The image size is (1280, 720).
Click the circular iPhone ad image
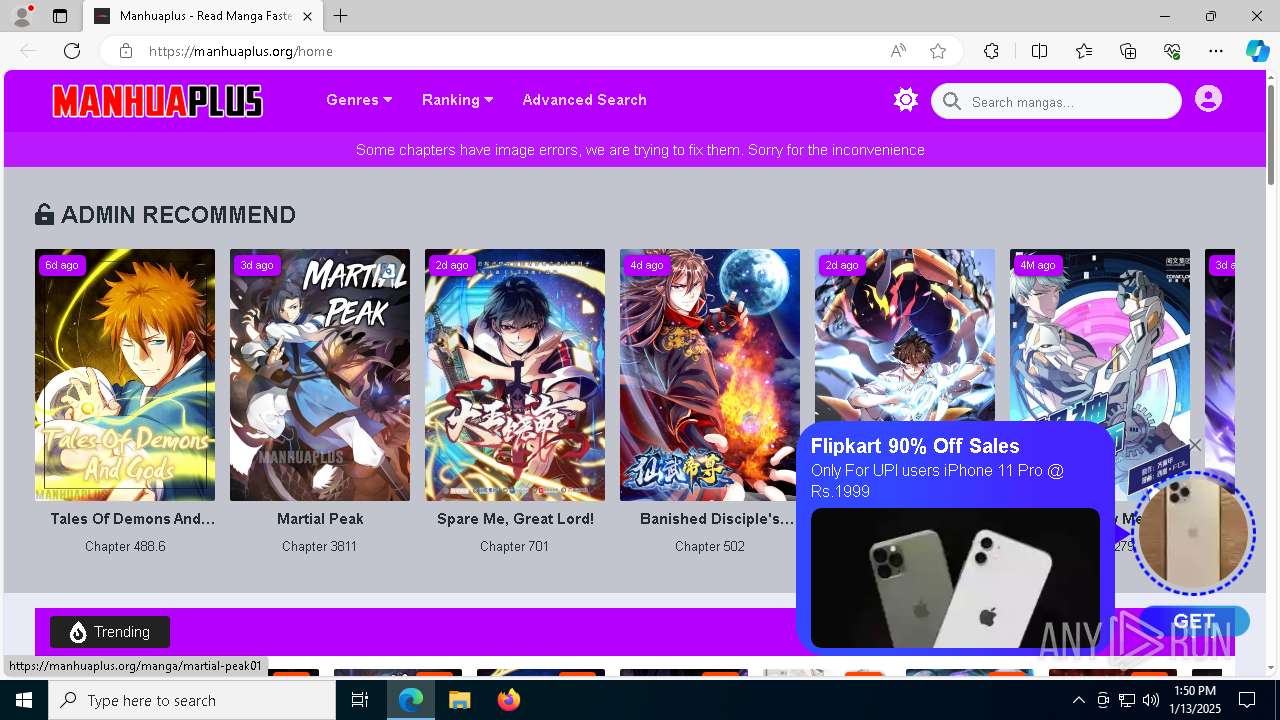1193,533
